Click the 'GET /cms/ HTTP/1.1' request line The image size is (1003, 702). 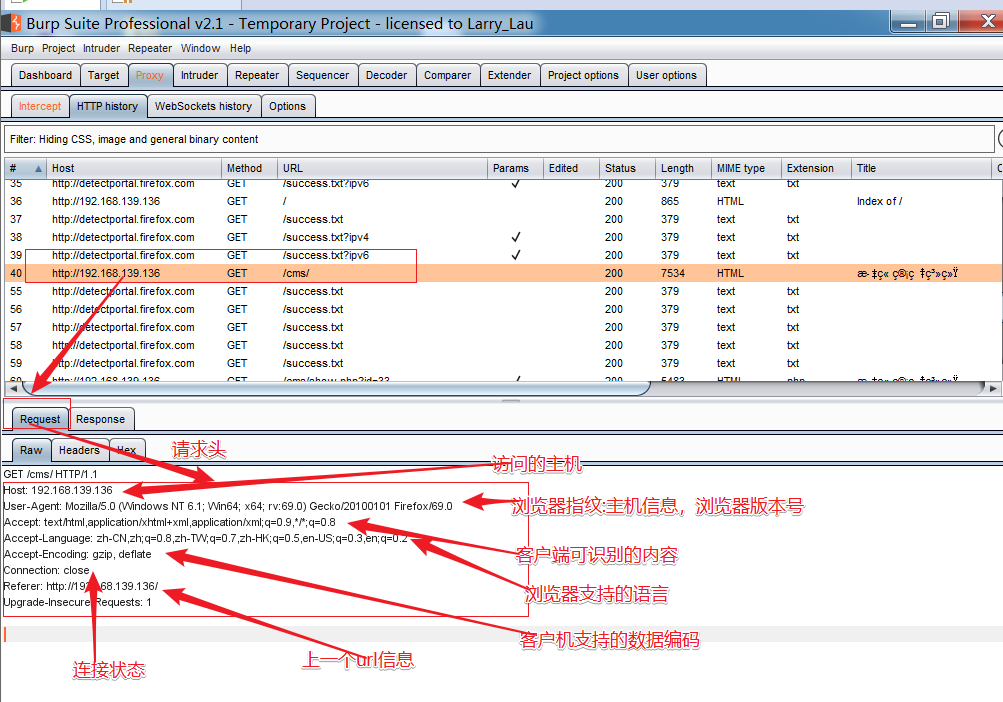point(51,474)
